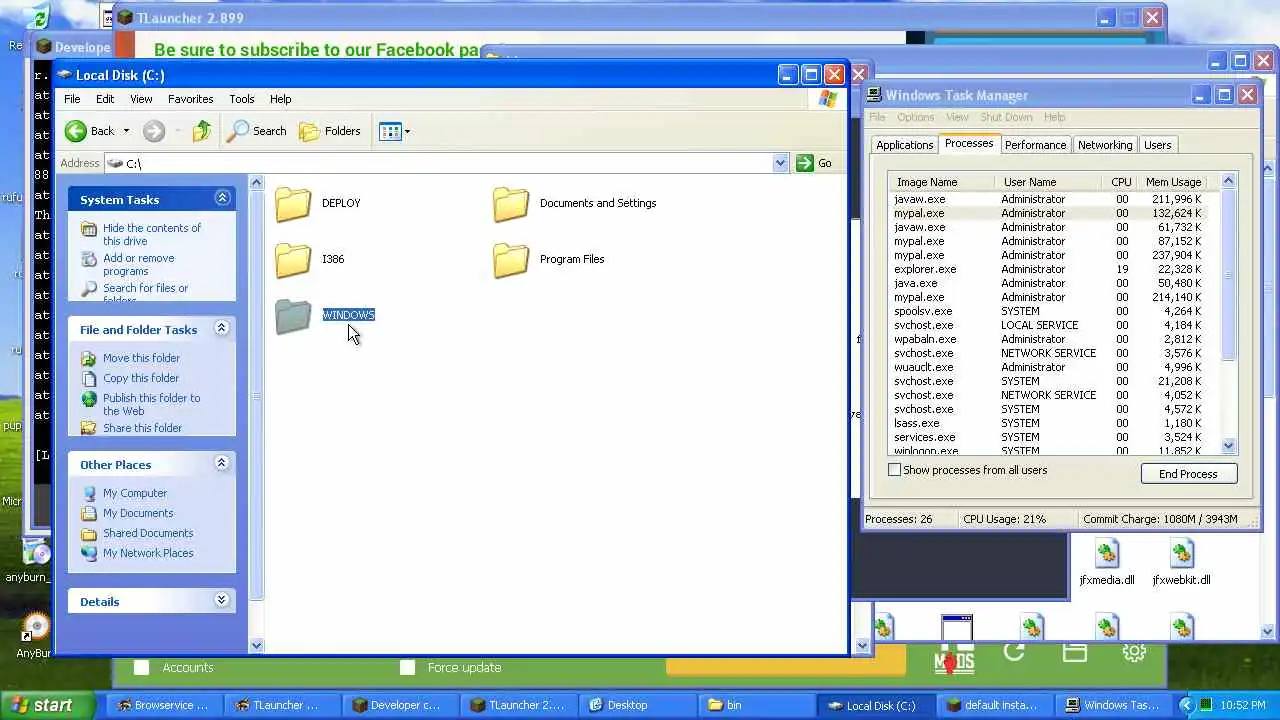Image resolution: width=1280 pixels, height=720 pixels.
Task: Collapse the Other Places section
Action: (x=222, y=464)
